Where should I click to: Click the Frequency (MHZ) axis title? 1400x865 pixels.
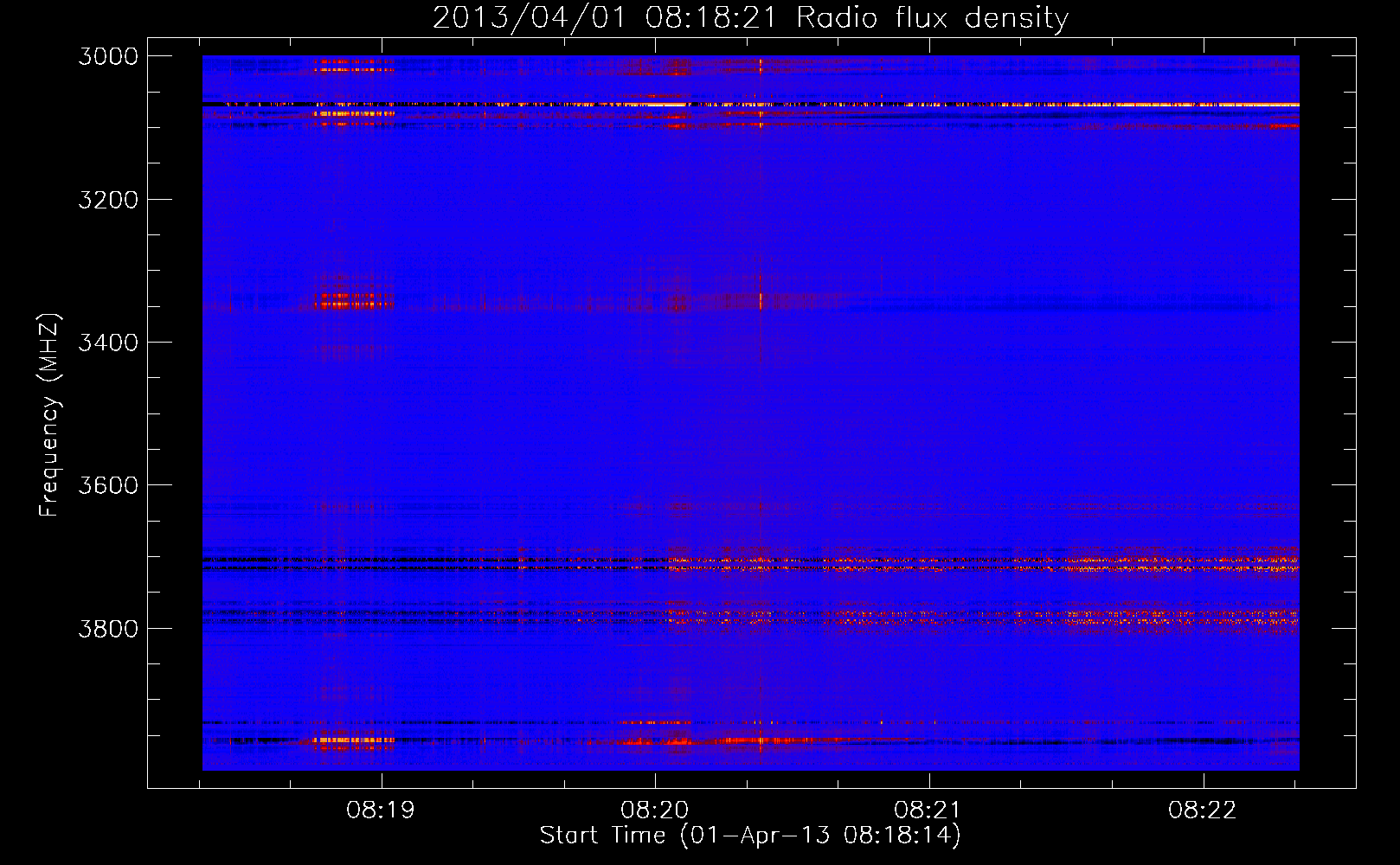(x=49, y=415)
